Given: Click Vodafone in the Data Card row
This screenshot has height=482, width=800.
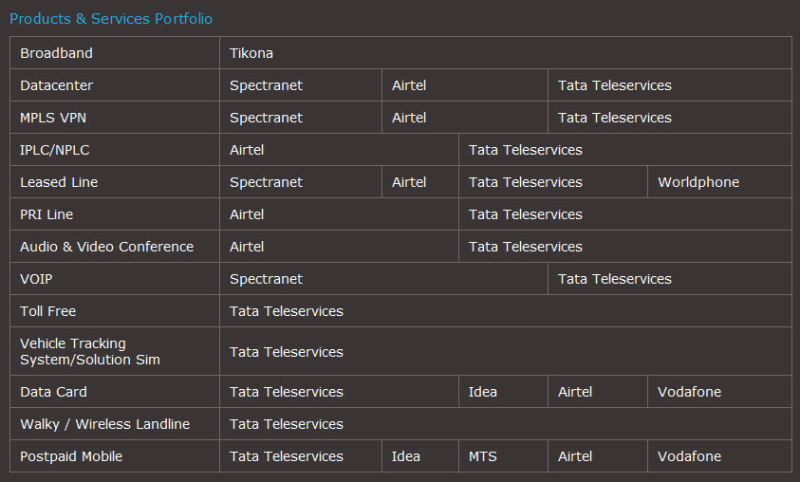Looking at the screenshot, I should coord(689,392).
